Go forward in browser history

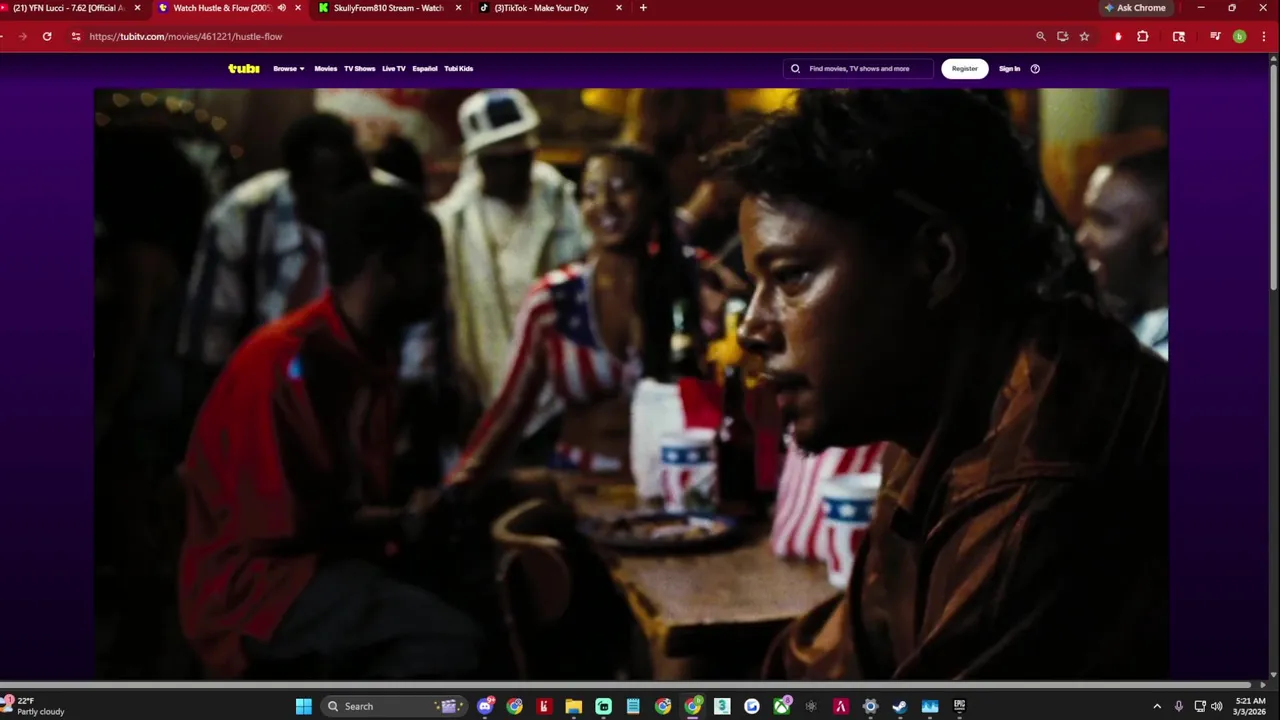coord(22,36)
